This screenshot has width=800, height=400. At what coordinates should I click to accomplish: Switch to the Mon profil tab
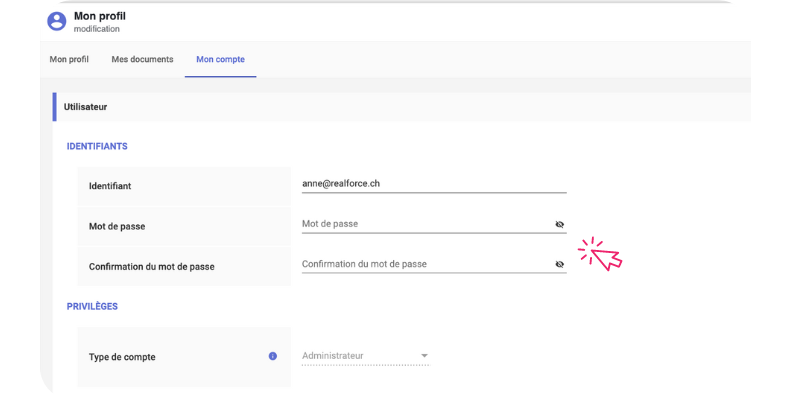pyautogui.click(x=69, y=60)
